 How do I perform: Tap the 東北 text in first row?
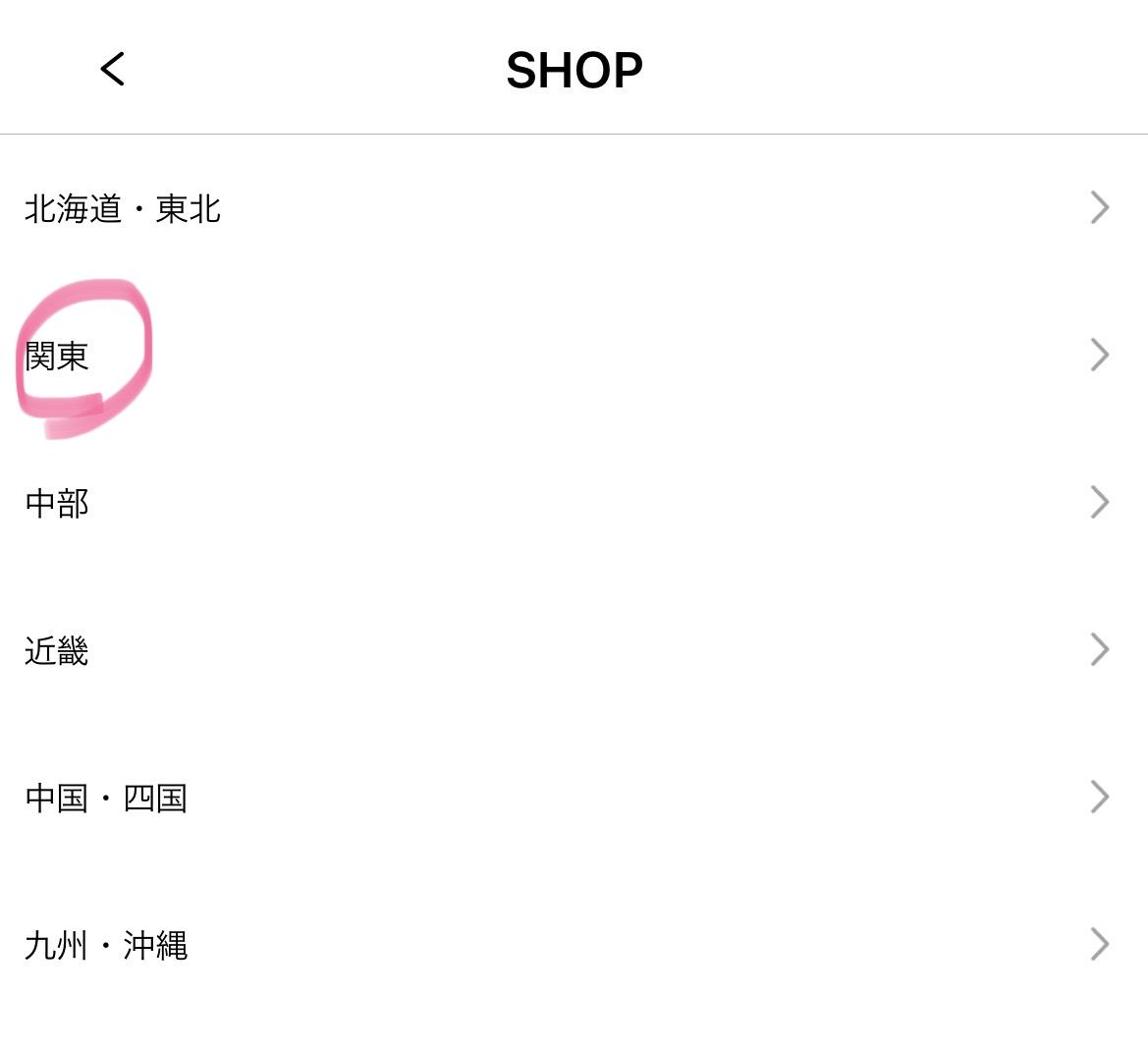tap(189, 208)
